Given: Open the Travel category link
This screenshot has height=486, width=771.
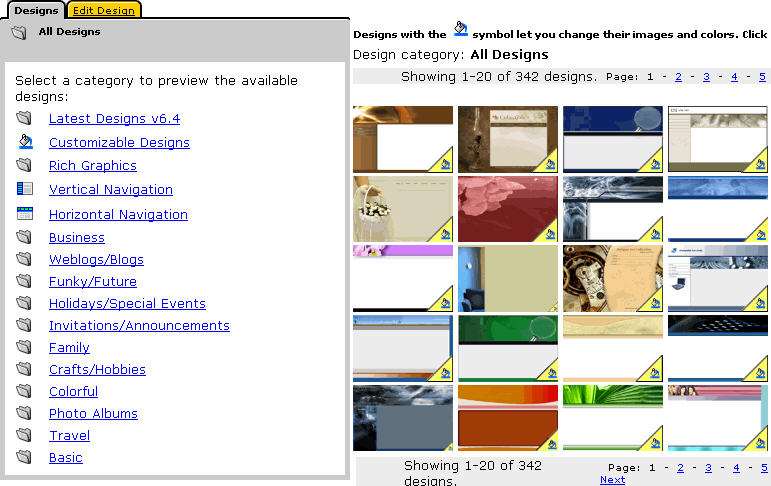Looking at the screenshot, I should click(70, 436).
